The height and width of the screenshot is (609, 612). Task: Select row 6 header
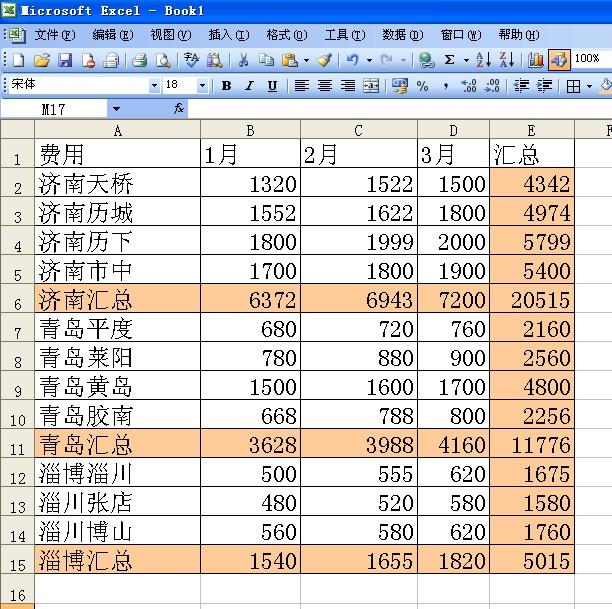point(18,299)
